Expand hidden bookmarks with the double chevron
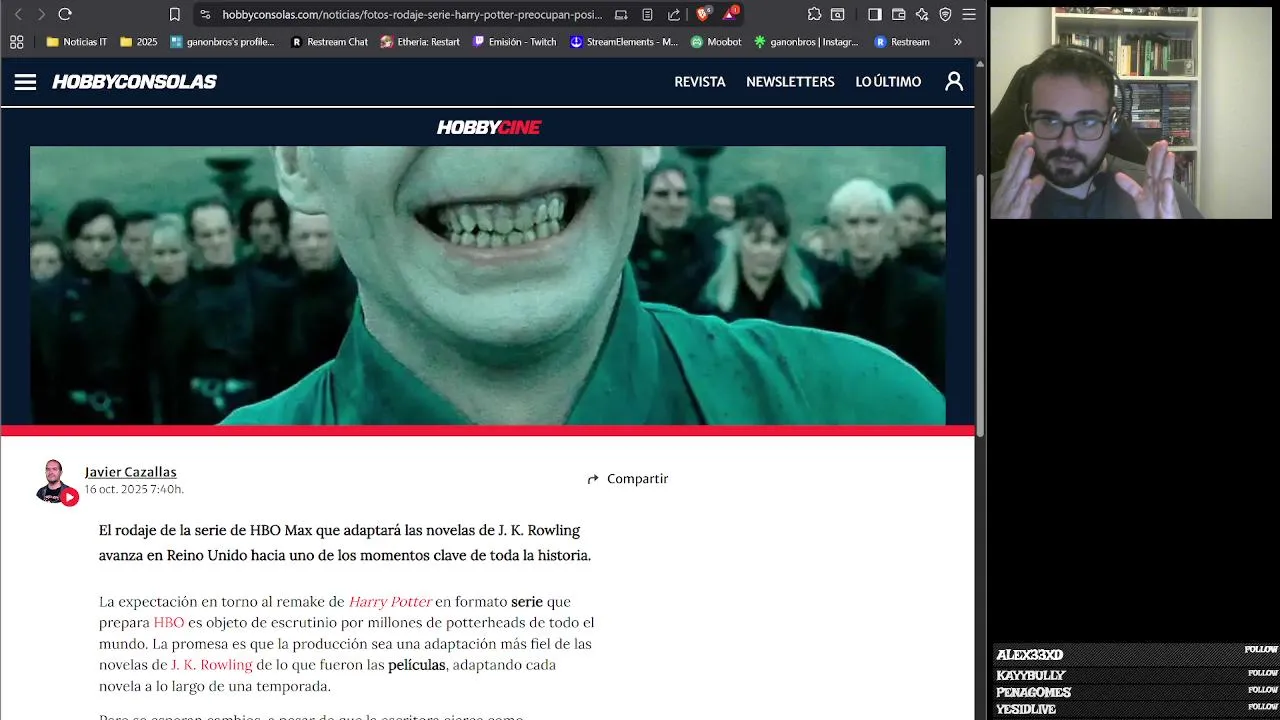This screenshot has height=720, width=1280. pyautogui.click(x=958, y=42)
